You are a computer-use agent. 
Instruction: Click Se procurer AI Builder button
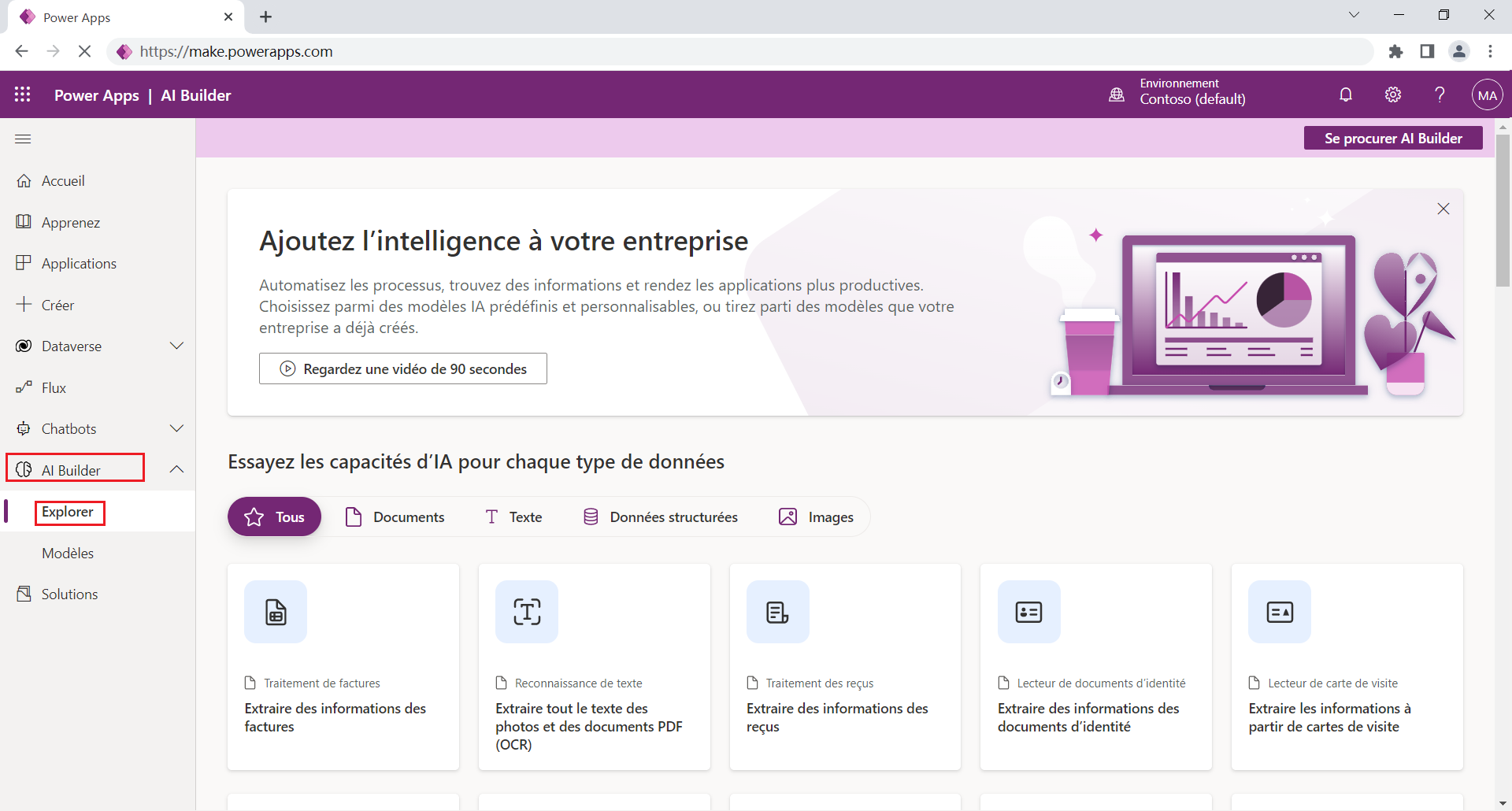tap(1393, 138)
